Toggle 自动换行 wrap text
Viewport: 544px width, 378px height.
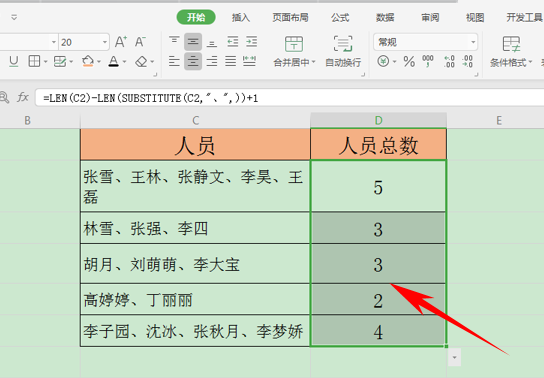pyautogui.click(x=343, y=51)
